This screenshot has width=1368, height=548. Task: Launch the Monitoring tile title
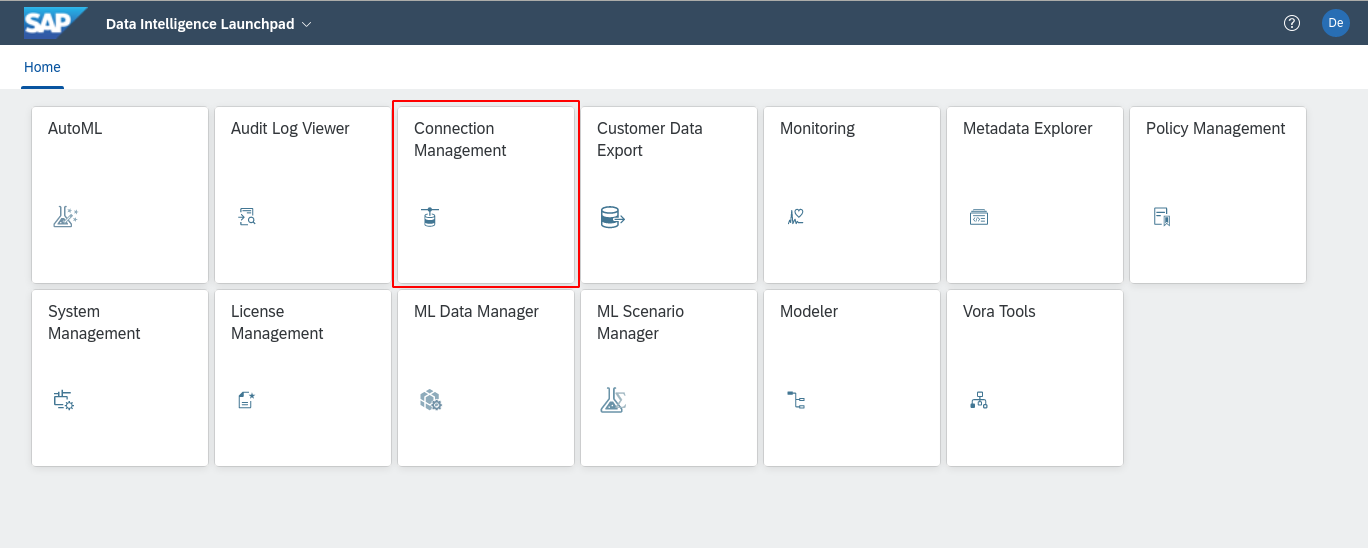817,128
